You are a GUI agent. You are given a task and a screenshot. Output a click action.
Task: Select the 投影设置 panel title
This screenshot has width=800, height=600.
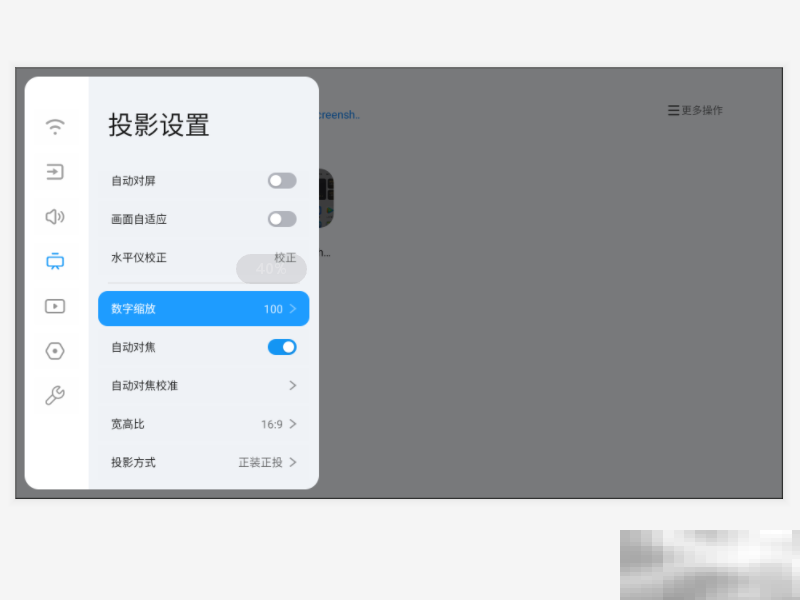[x=158, y=125]
